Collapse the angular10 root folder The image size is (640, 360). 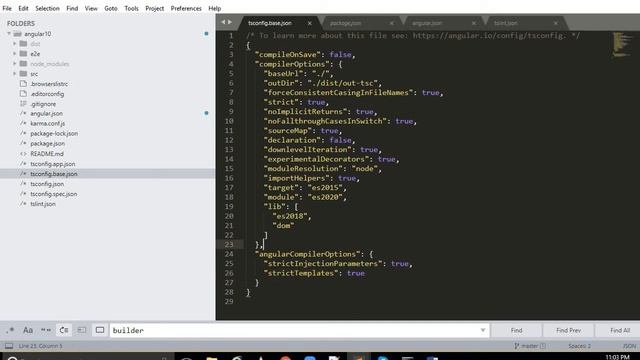pos(9,34)
